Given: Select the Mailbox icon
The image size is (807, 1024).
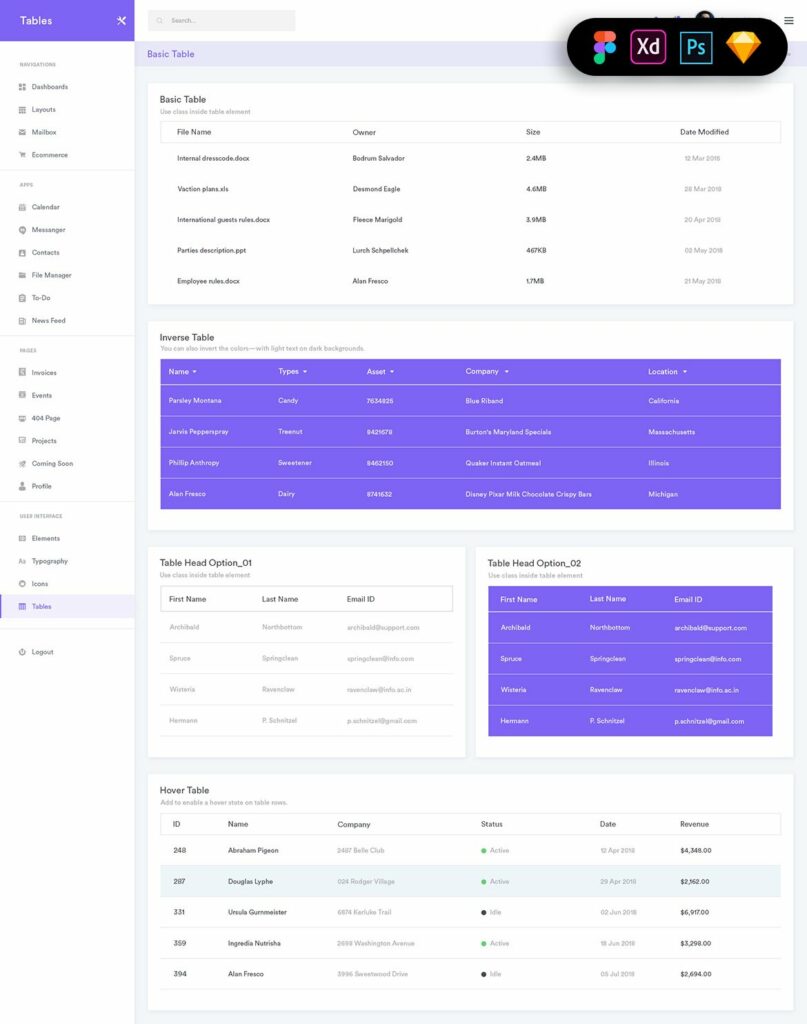Looking at the screenshot, I should 22,131.
